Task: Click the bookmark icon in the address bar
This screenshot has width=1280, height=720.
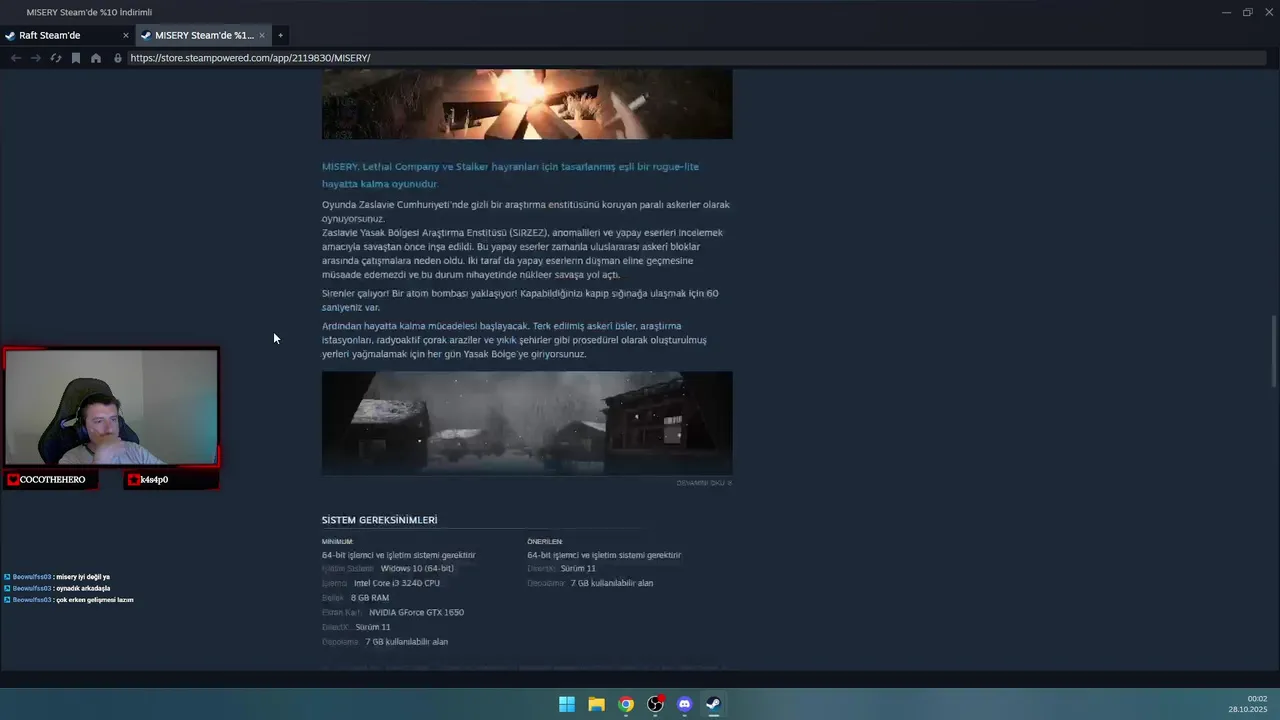Action: click(x=76, y=58)
